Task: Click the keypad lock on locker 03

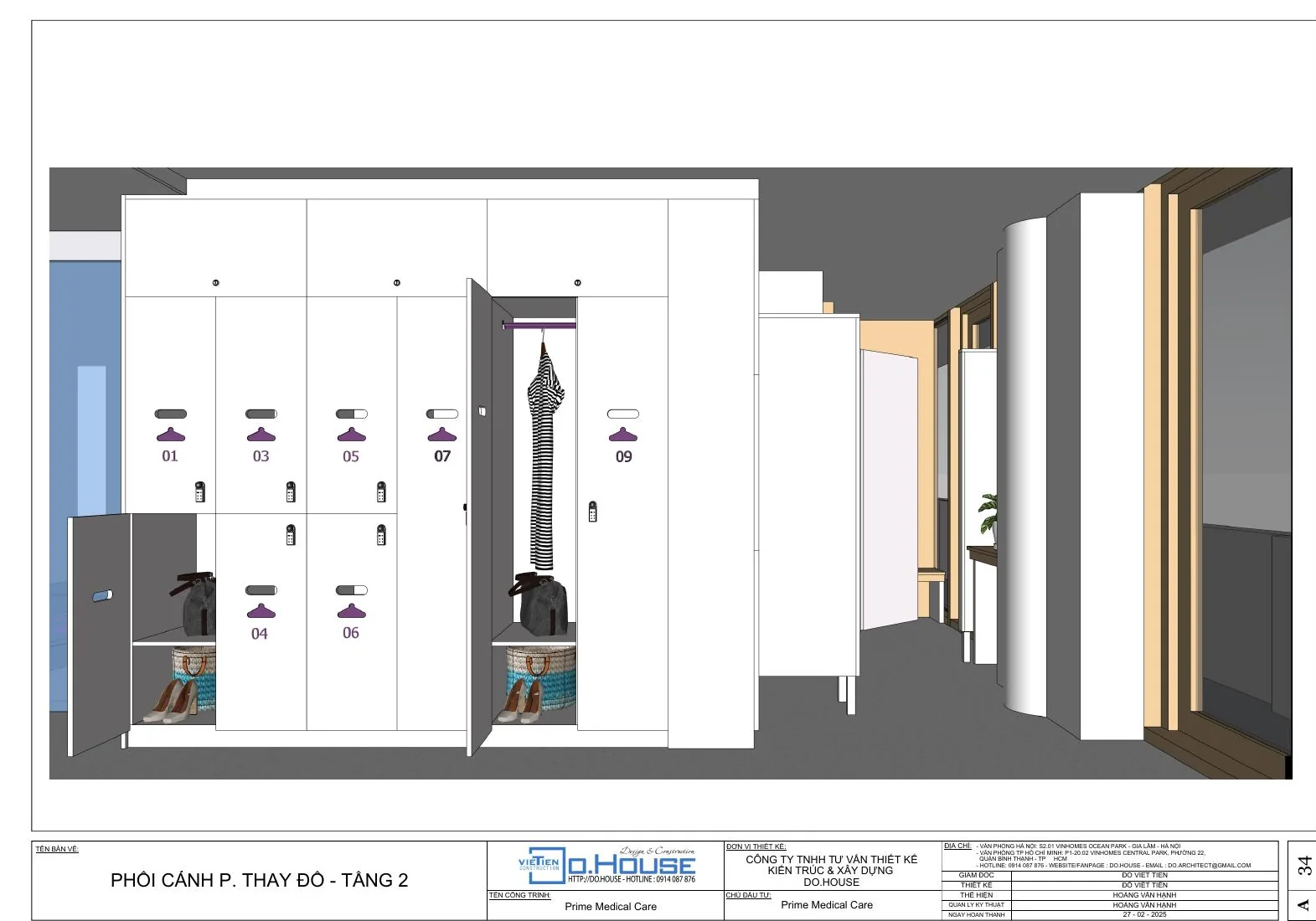Action: (291, 491)
